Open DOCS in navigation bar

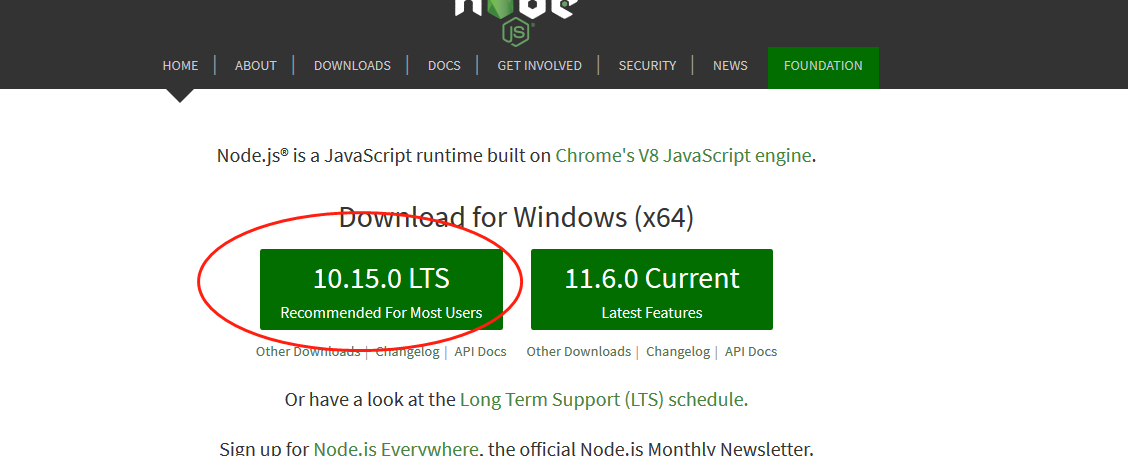click(x=444, y=65)
